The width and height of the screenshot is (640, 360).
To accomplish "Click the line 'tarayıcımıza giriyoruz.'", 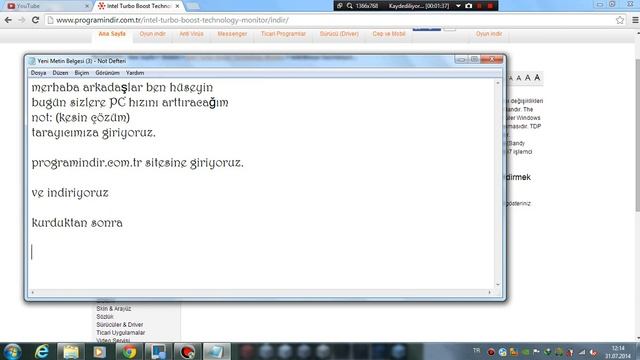I will [x=93, y=133].
